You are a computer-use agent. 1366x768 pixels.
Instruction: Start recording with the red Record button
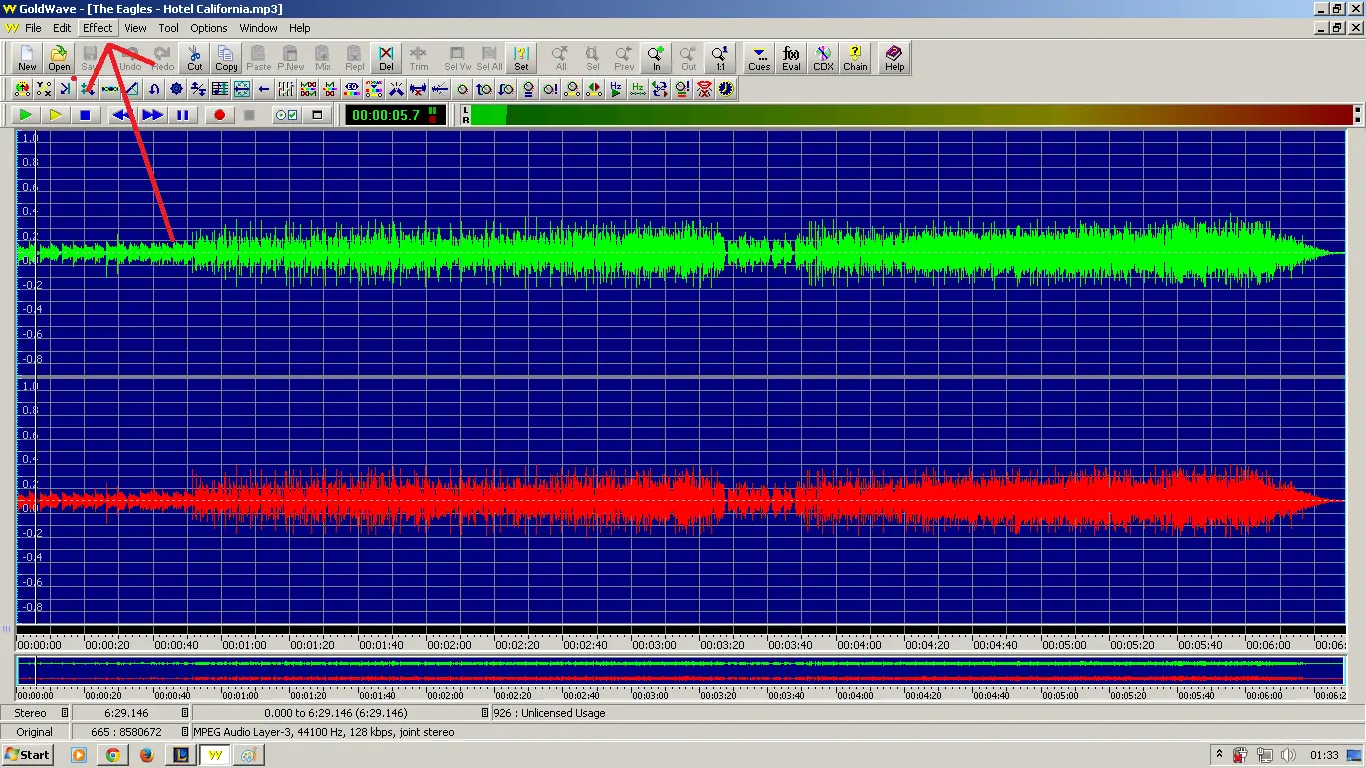[220, 115]
